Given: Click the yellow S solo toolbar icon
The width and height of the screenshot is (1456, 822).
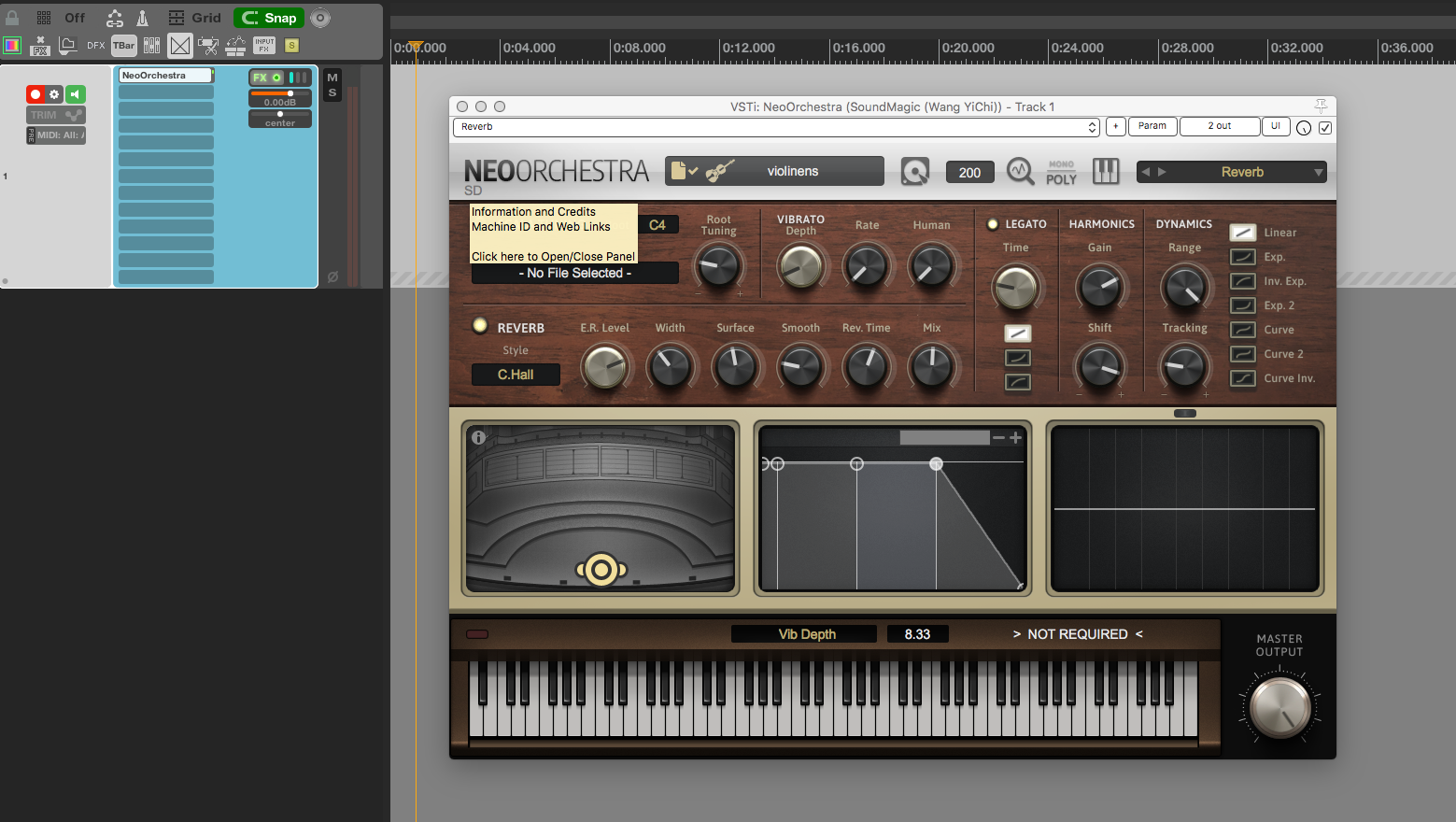Looking at the screenshot, I should (x=291, y=45).
